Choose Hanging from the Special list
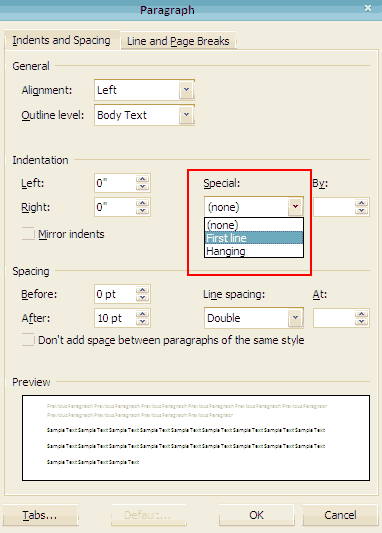This screenshot has height=533, width=382. click(x=254, y=251)
